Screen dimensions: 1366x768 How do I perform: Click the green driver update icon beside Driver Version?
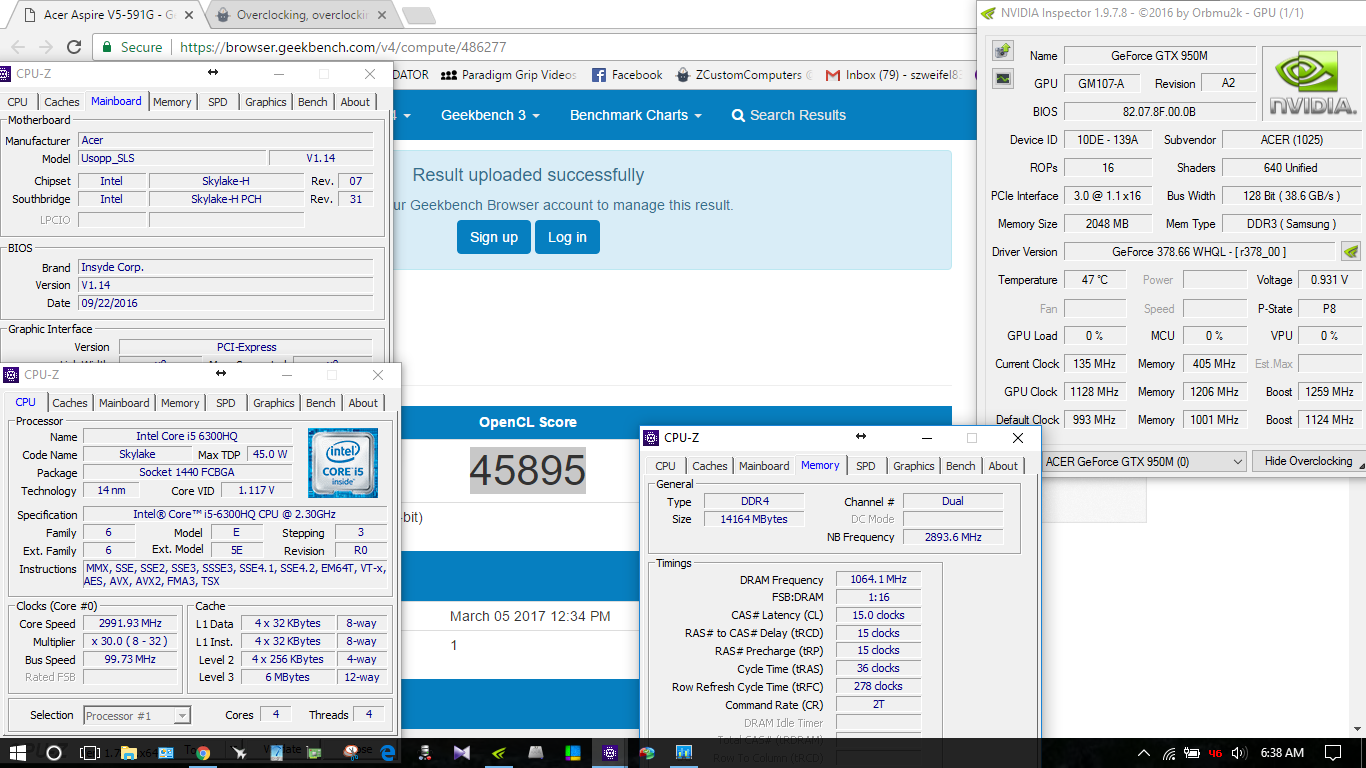1351,251
